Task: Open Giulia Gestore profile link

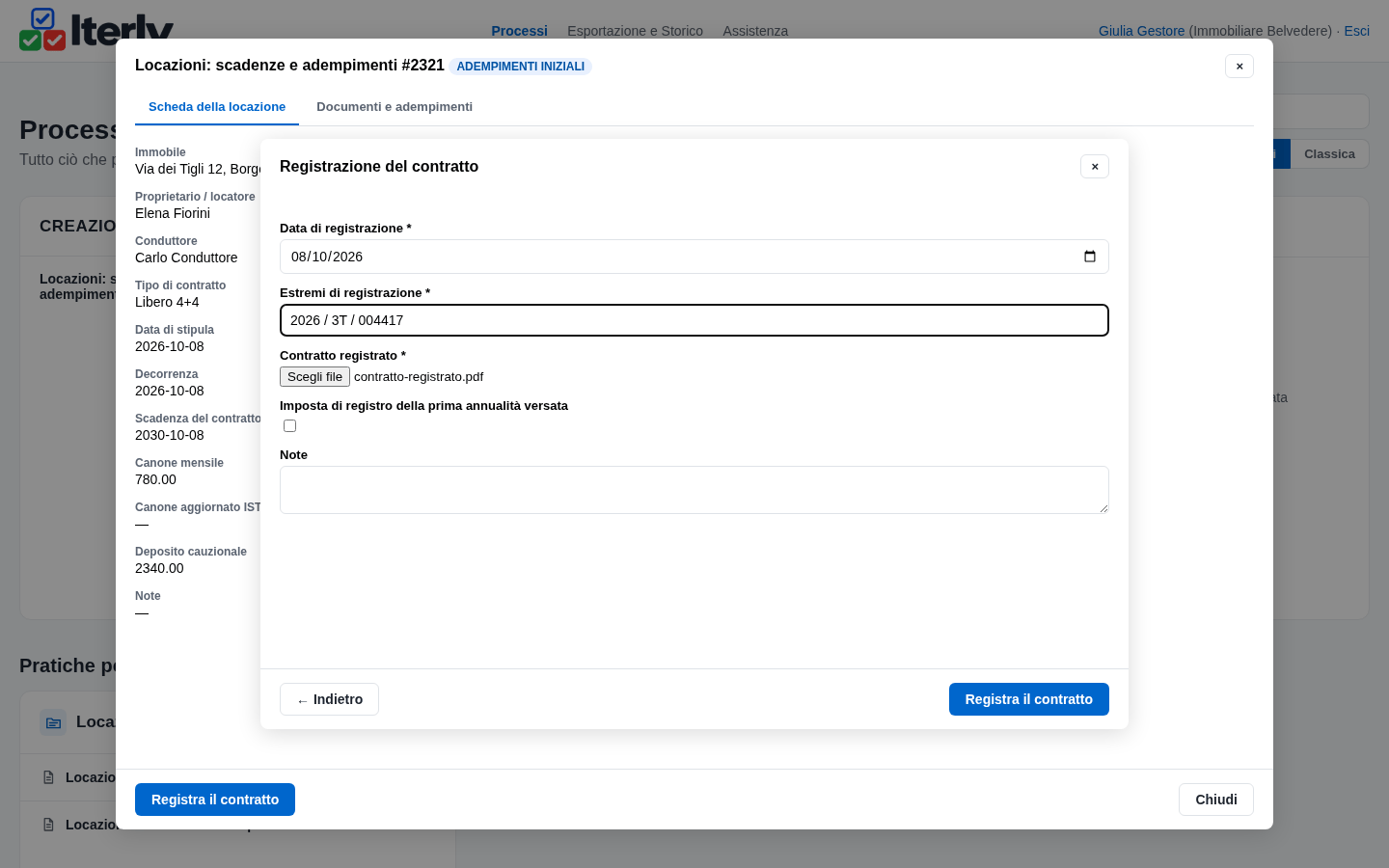Action: click(x=1141, y=31)
